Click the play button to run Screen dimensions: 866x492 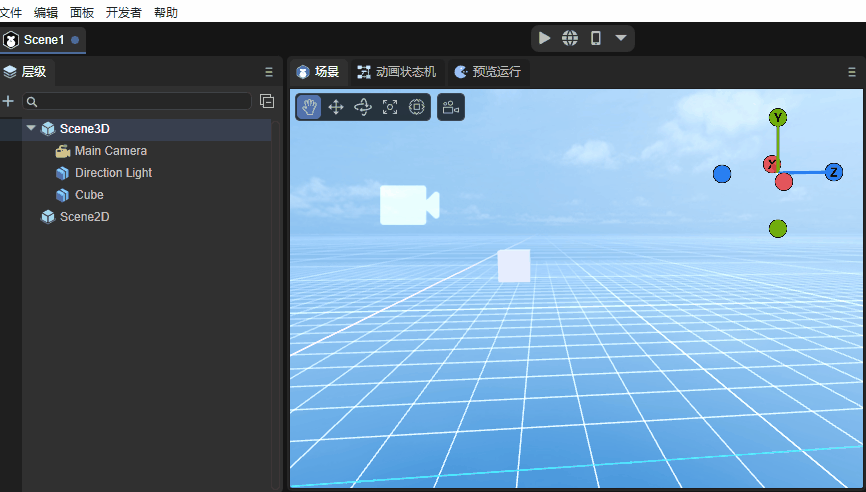tap(544, 38)
